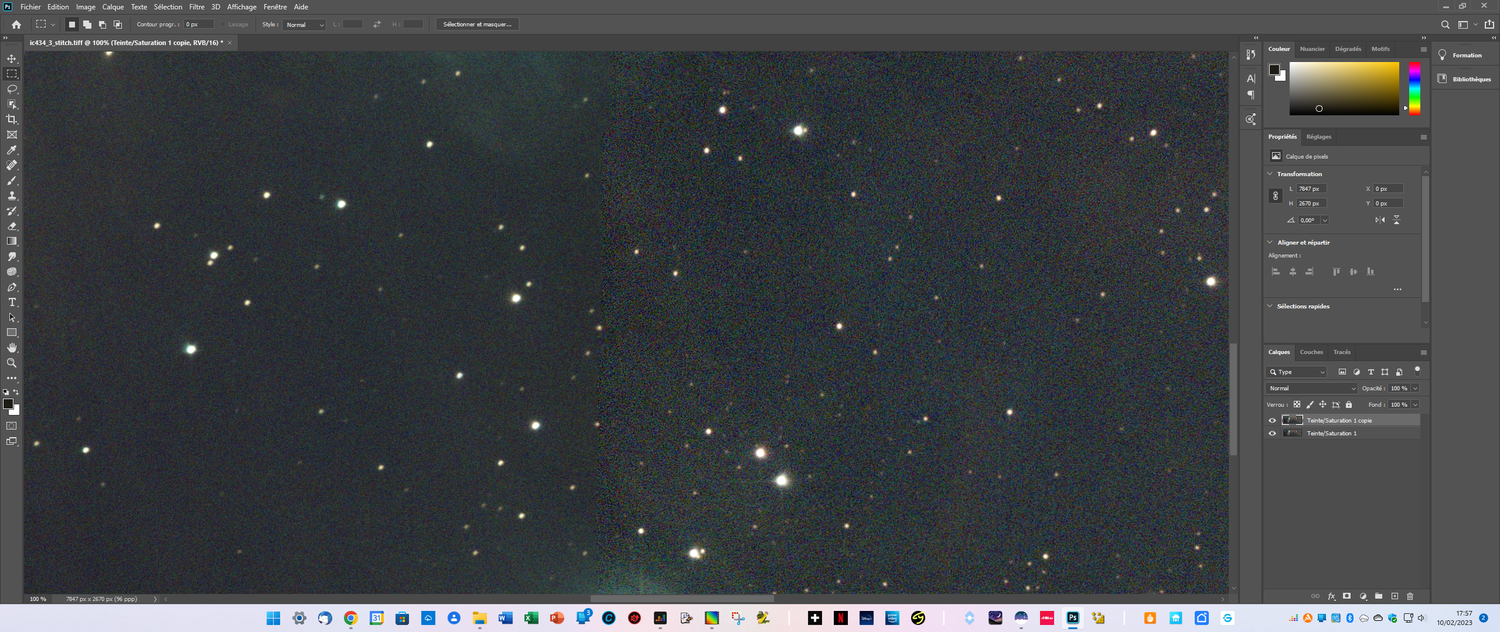Click the L width input field
Screen dimensions: 1500x632
[x=1312, y=188]
